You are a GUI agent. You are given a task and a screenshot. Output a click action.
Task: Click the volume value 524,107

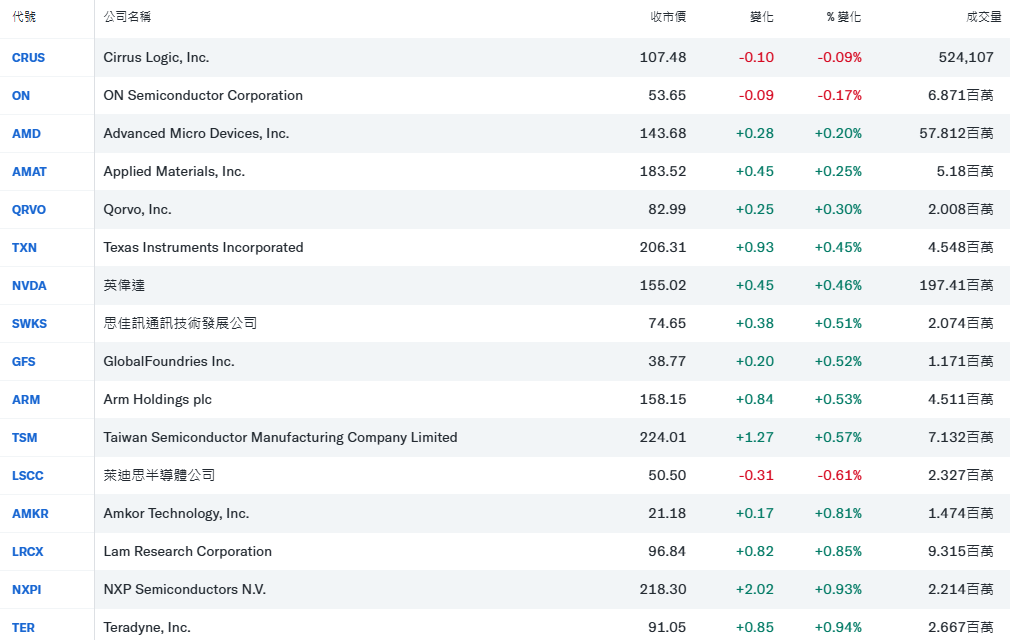pos(966,57)
